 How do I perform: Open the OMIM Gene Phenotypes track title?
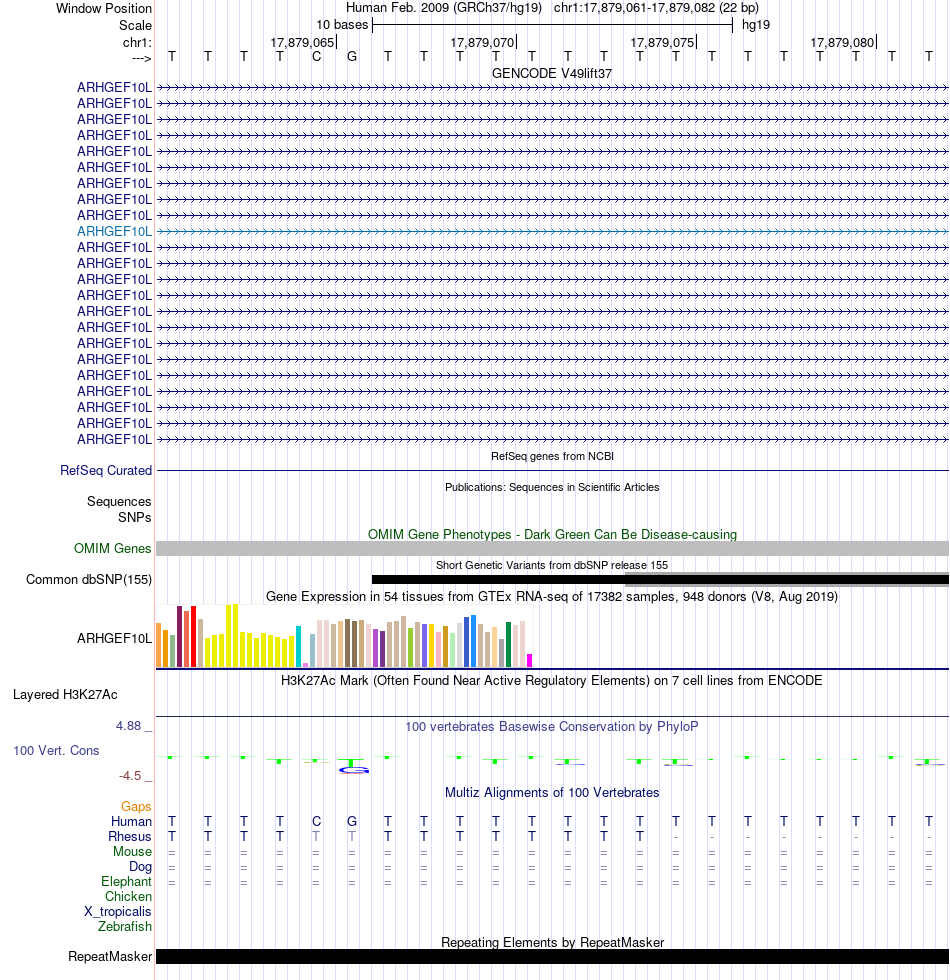[x=552, y=534]
